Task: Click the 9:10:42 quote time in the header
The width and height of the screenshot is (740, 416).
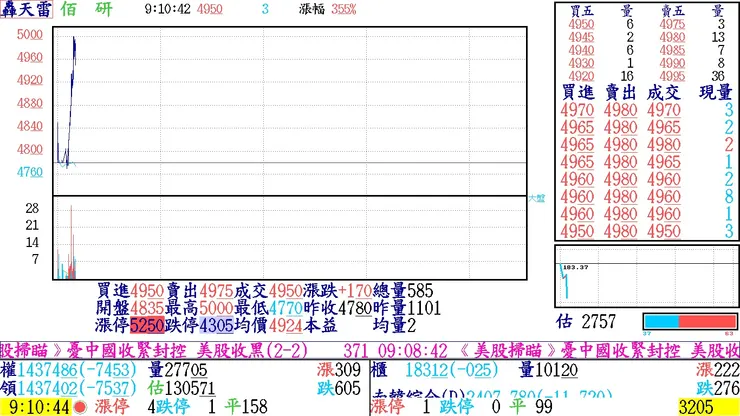Action: coord(168,9)
